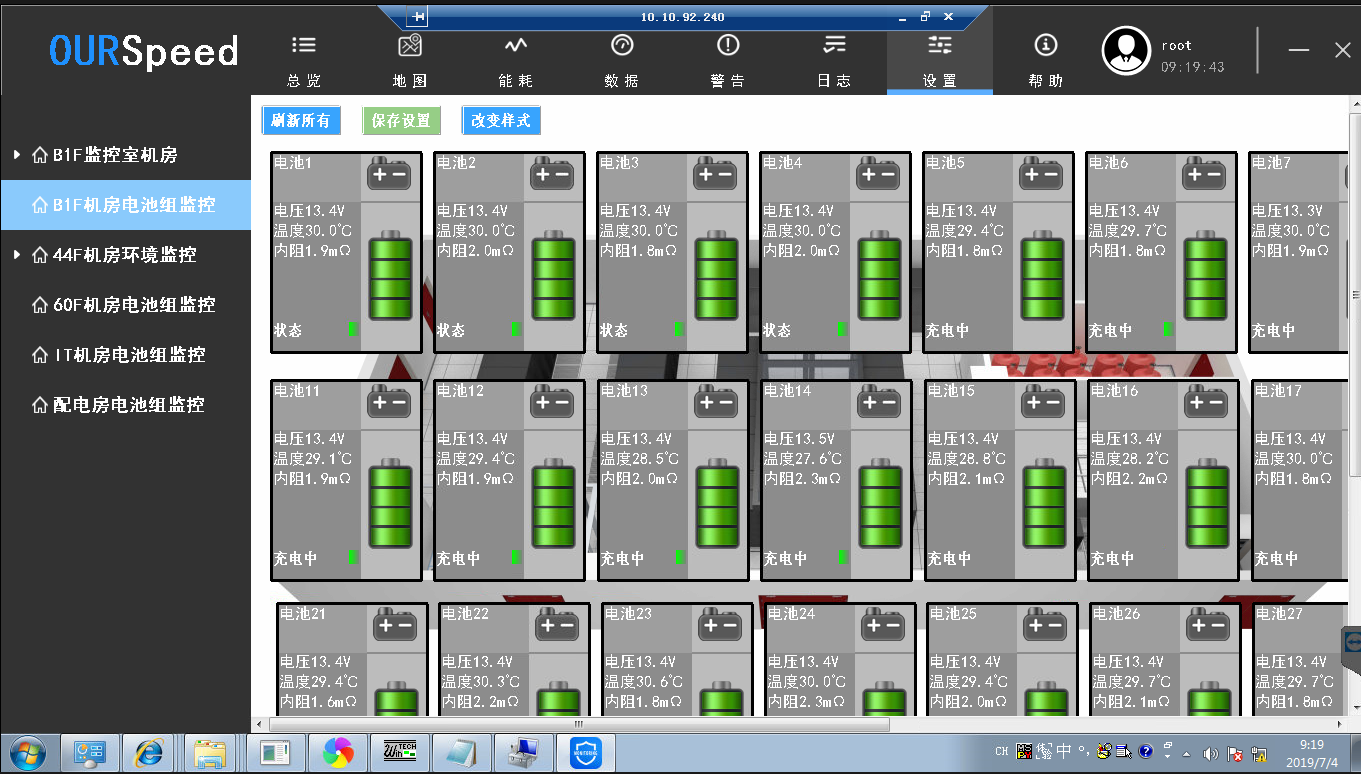The width and height of the screenshot is (1361, 774).
Task: Select 60F机房电池组监控 in sidebar
Action: pos(134,305)
